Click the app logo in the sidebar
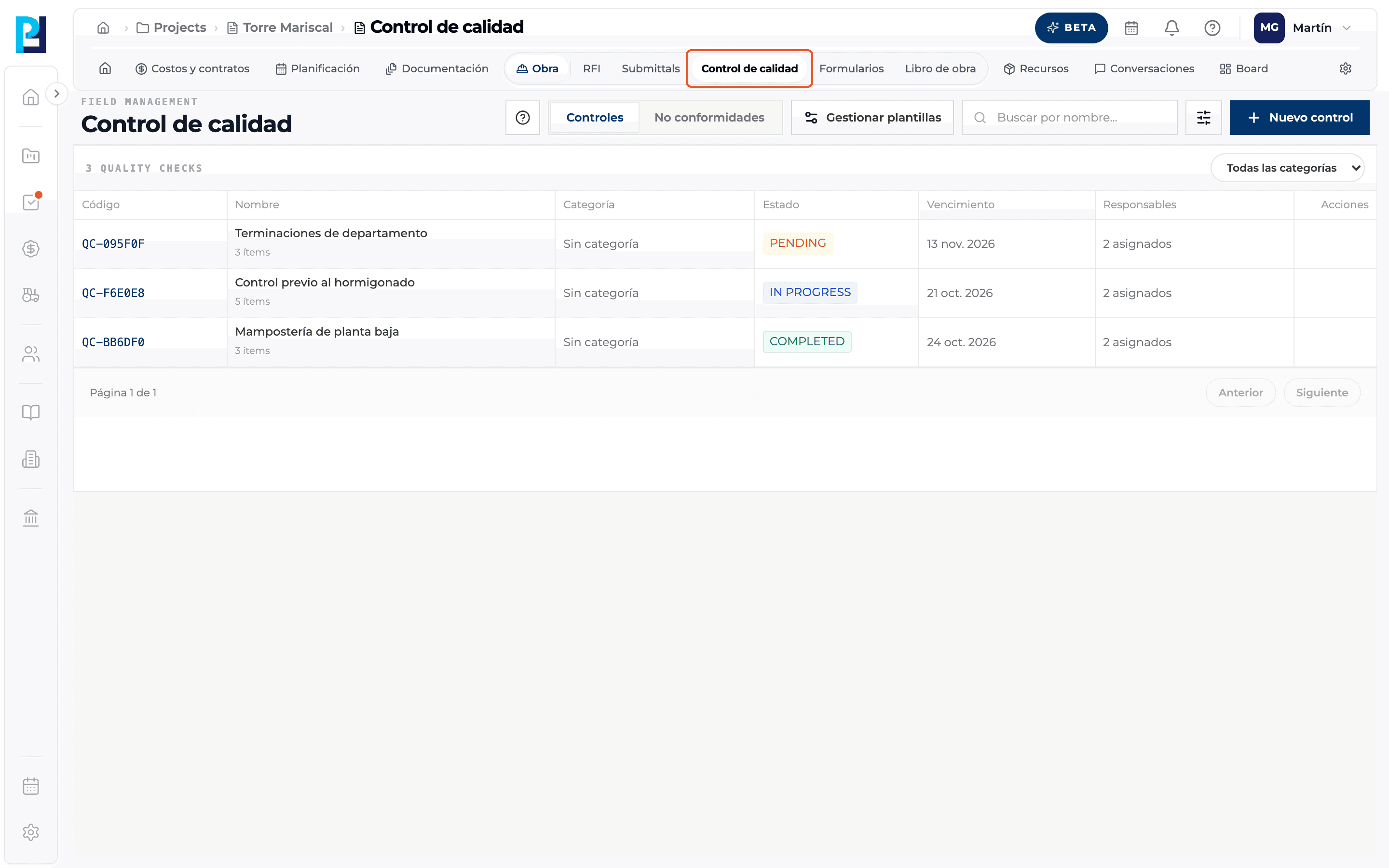Image resolution: width=1389 pixels, height=868 pixels. [30, 34]
